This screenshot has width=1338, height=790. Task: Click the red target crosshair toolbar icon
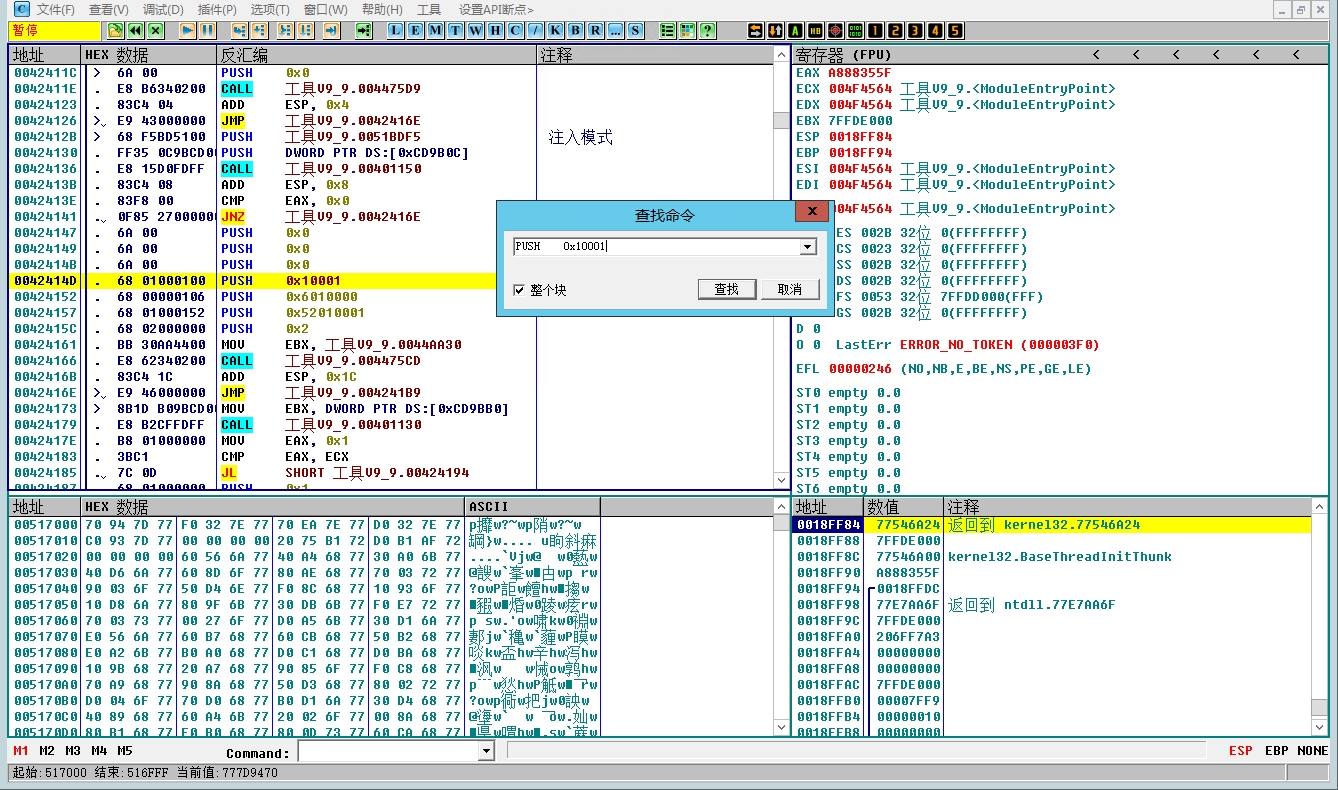(x=835, y=31)
